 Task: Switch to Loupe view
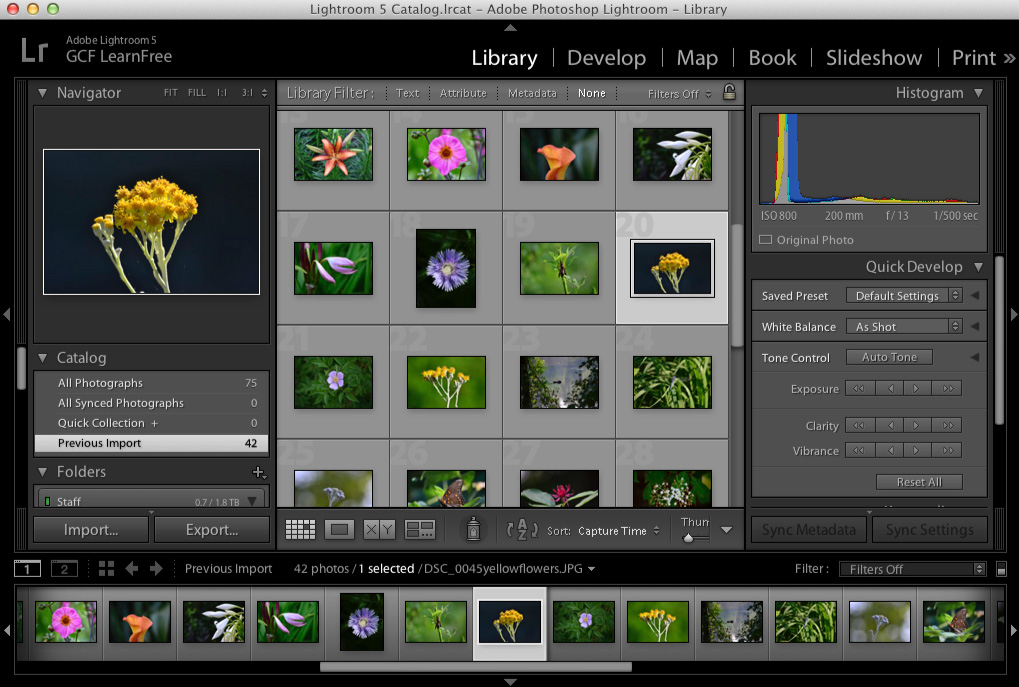tap(338, 529)
